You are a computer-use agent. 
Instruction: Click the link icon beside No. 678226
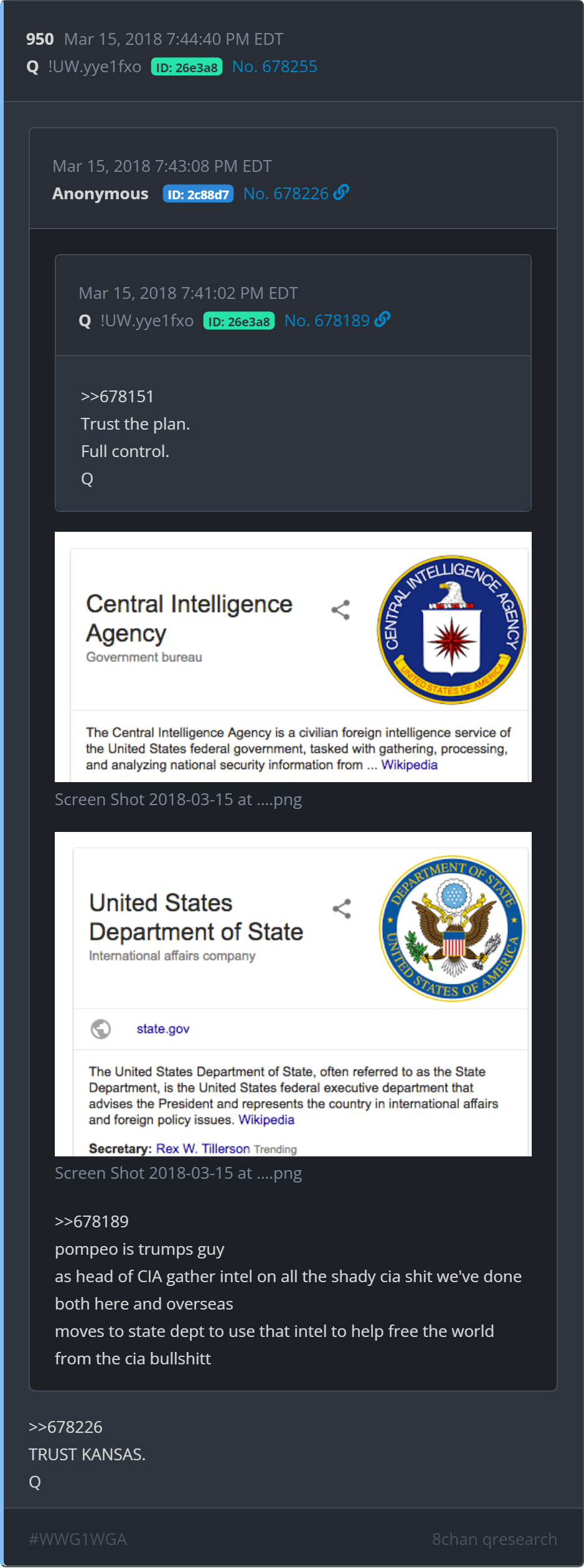click(x=341, y=192)
